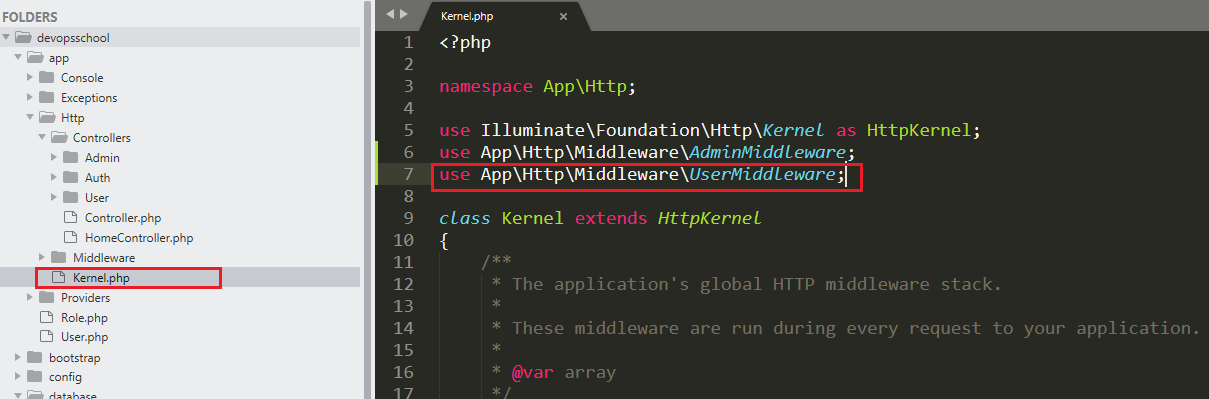Open User.php in the sidebar
Viewport: 1209px width, 399px height.
coord(84,338)
